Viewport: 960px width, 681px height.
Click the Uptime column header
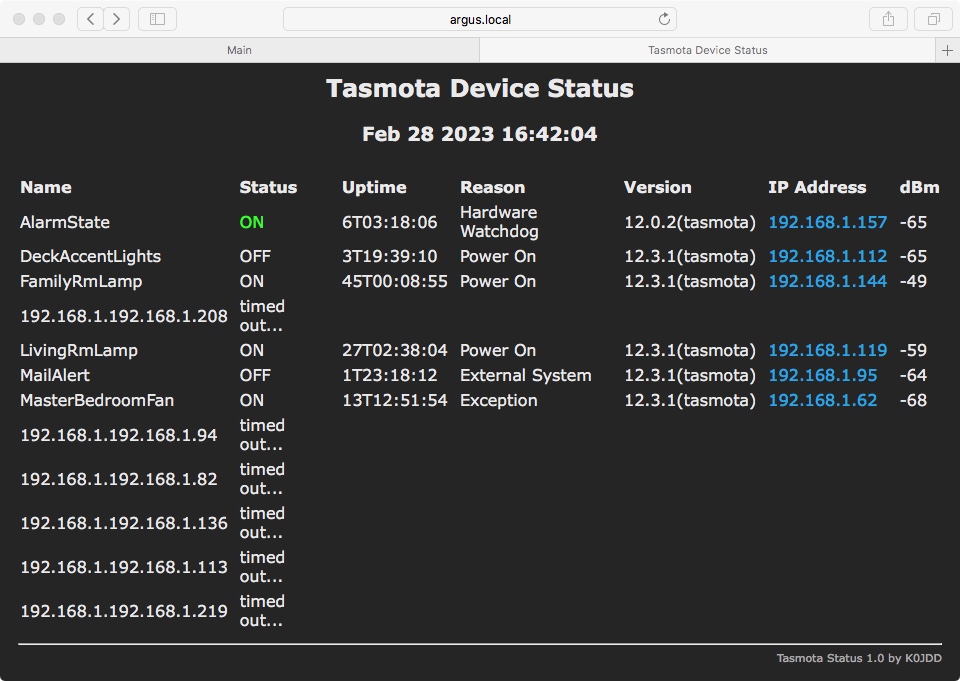click(374, 187)
